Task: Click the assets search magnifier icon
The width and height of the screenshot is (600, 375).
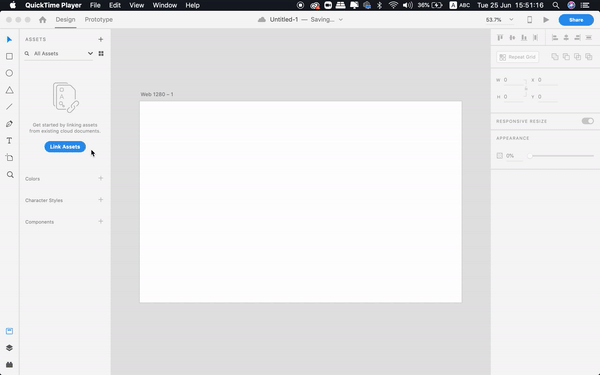Action: [x=27, y=54]
